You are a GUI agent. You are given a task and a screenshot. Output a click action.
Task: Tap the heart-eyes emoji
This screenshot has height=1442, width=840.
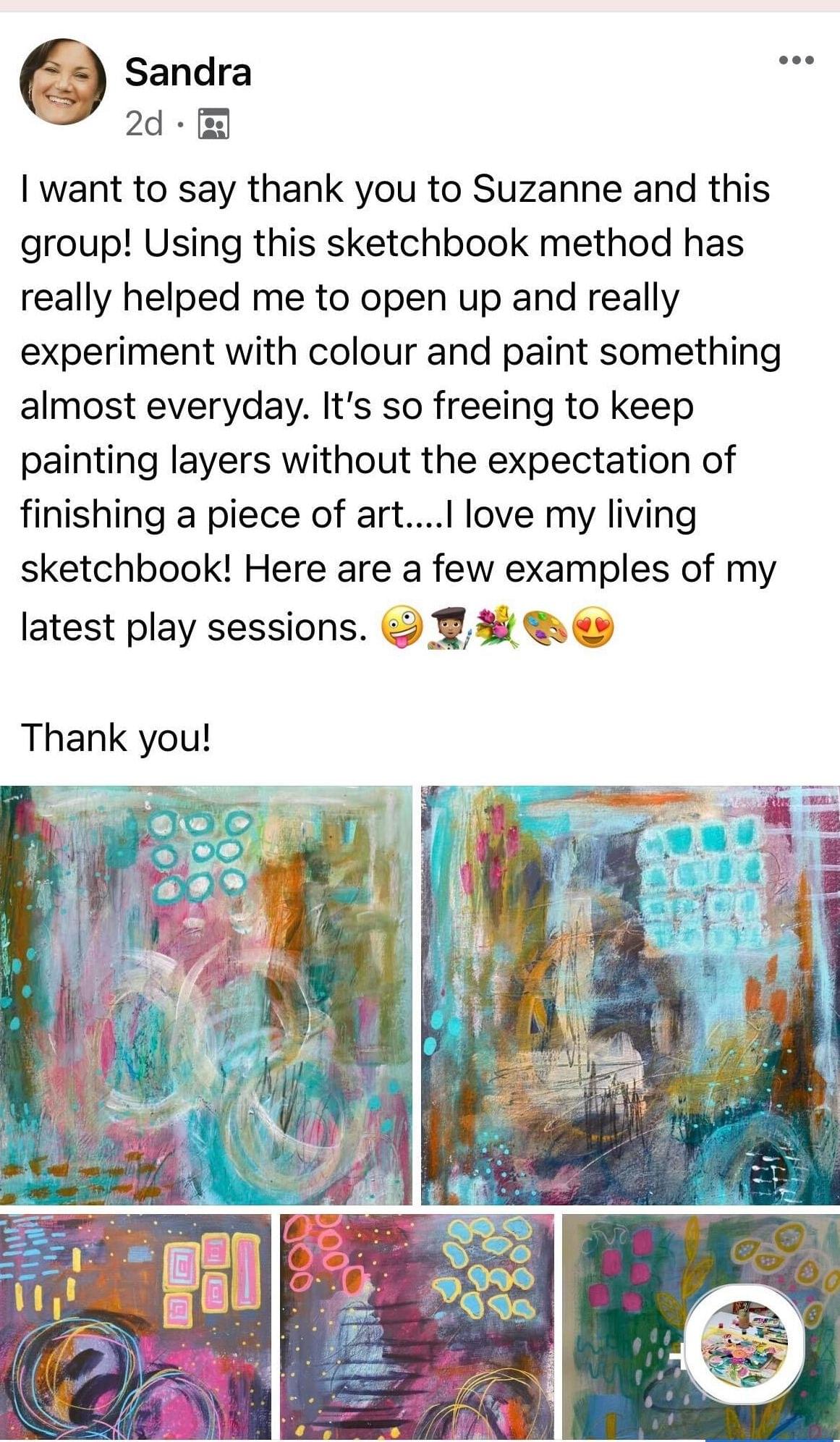[593, 627]
